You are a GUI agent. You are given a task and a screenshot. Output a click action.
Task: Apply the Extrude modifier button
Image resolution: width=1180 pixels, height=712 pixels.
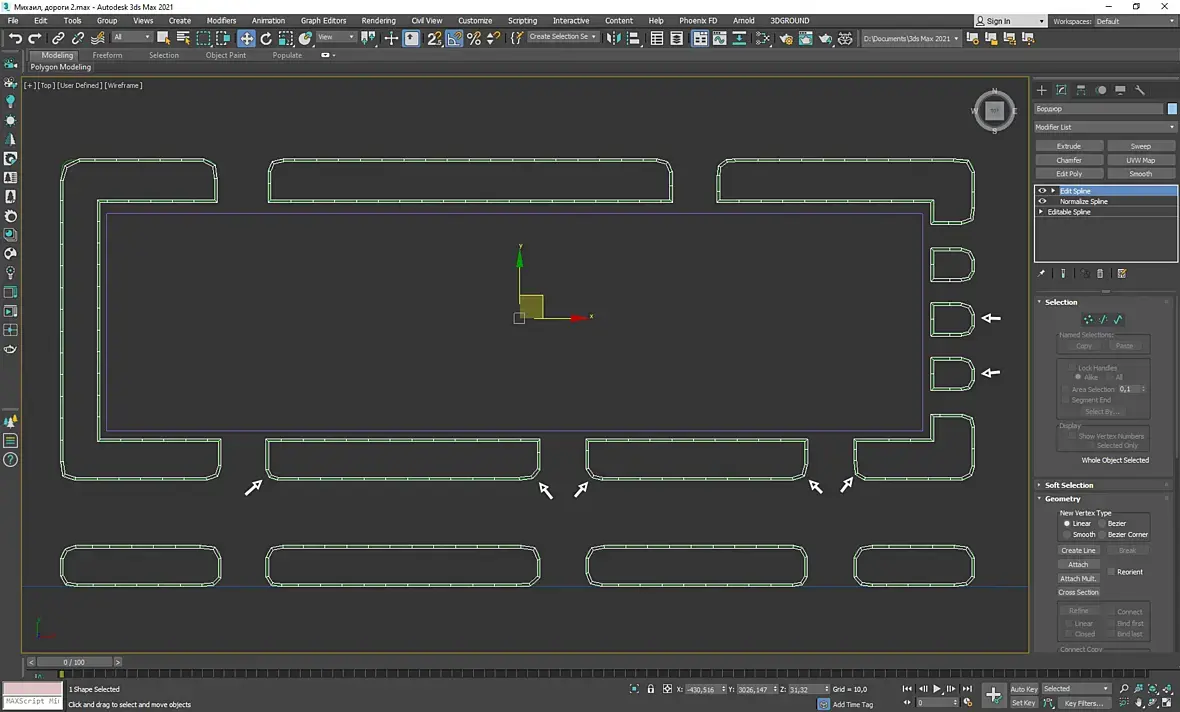[1069, 146]
